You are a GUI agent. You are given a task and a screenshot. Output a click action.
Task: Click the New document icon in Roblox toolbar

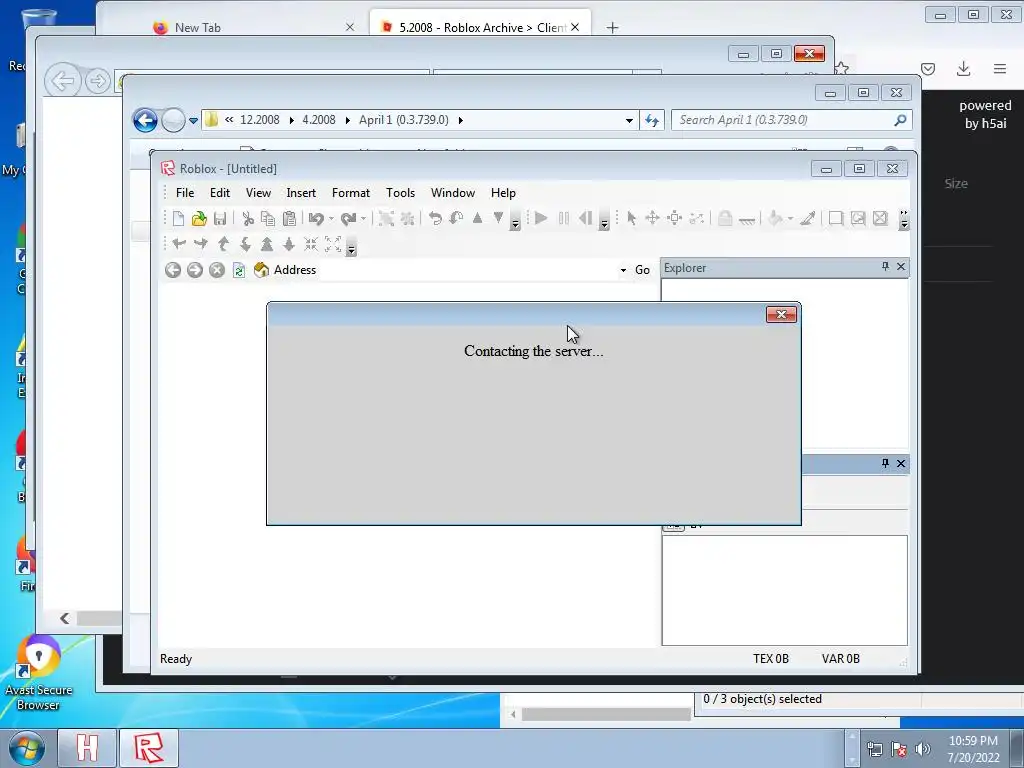point(178,218)
